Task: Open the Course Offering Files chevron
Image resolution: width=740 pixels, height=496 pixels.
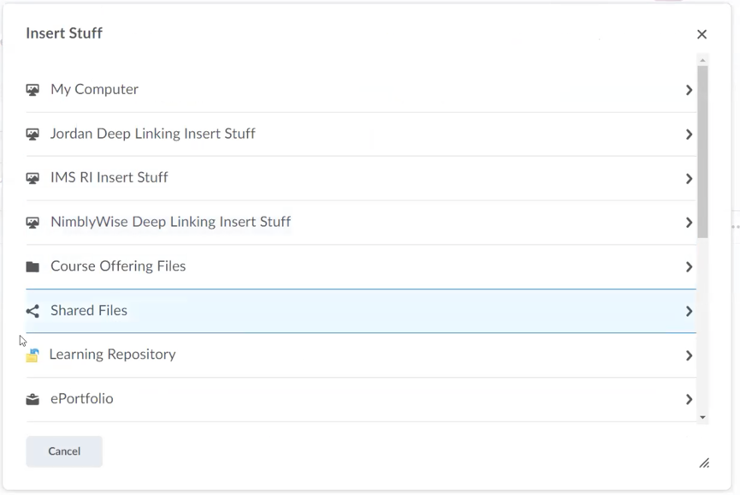Action: pos(689,267)
